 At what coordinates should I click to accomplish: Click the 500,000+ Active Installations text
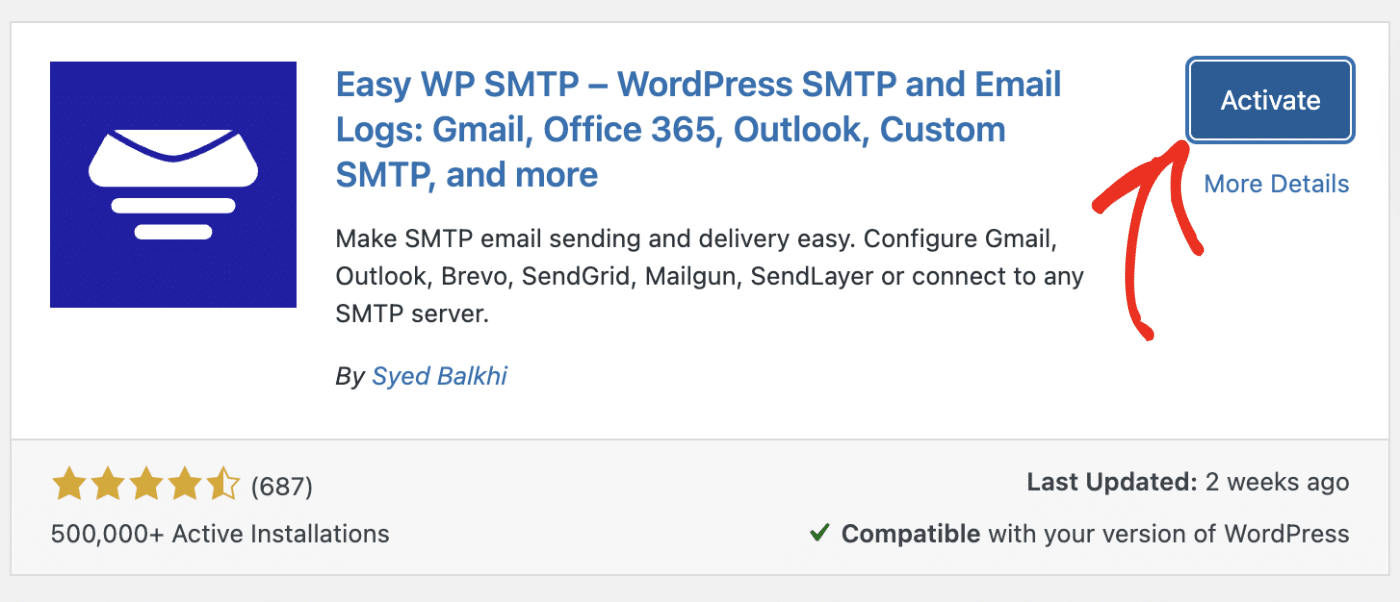(x=219, y=534)
